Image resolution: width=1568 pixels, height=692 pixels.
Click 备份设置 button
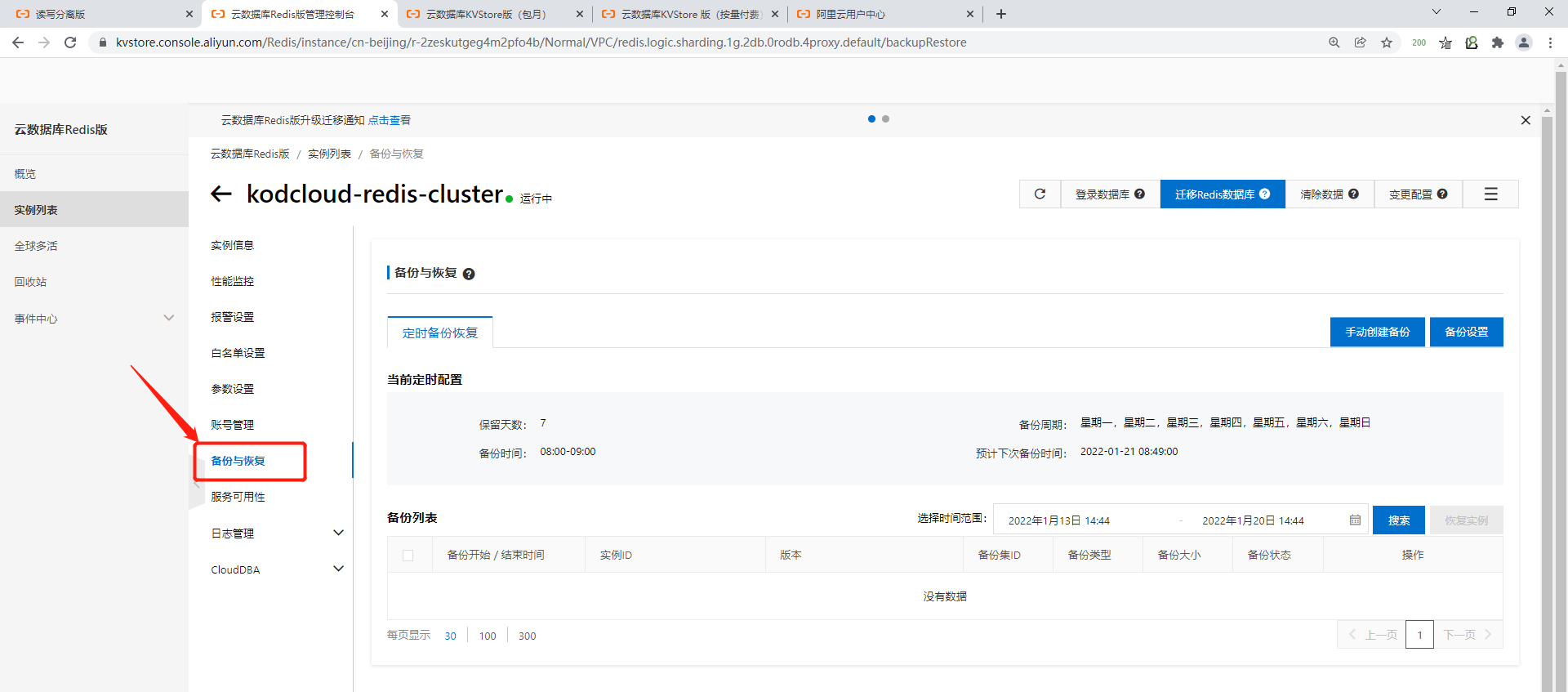coord(1467,332)
